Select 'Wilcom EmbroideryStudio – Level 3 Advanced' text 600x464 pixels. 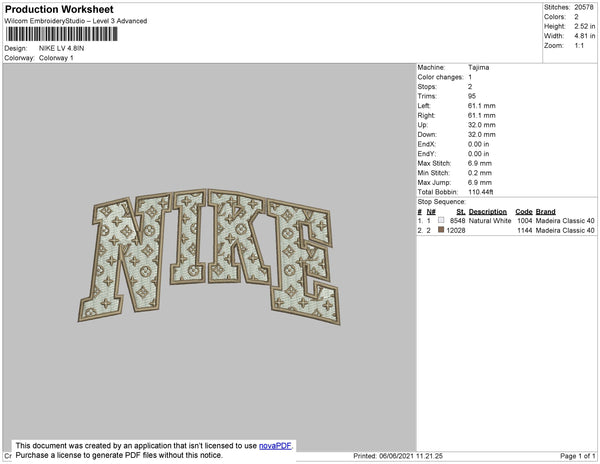(76, 21)
